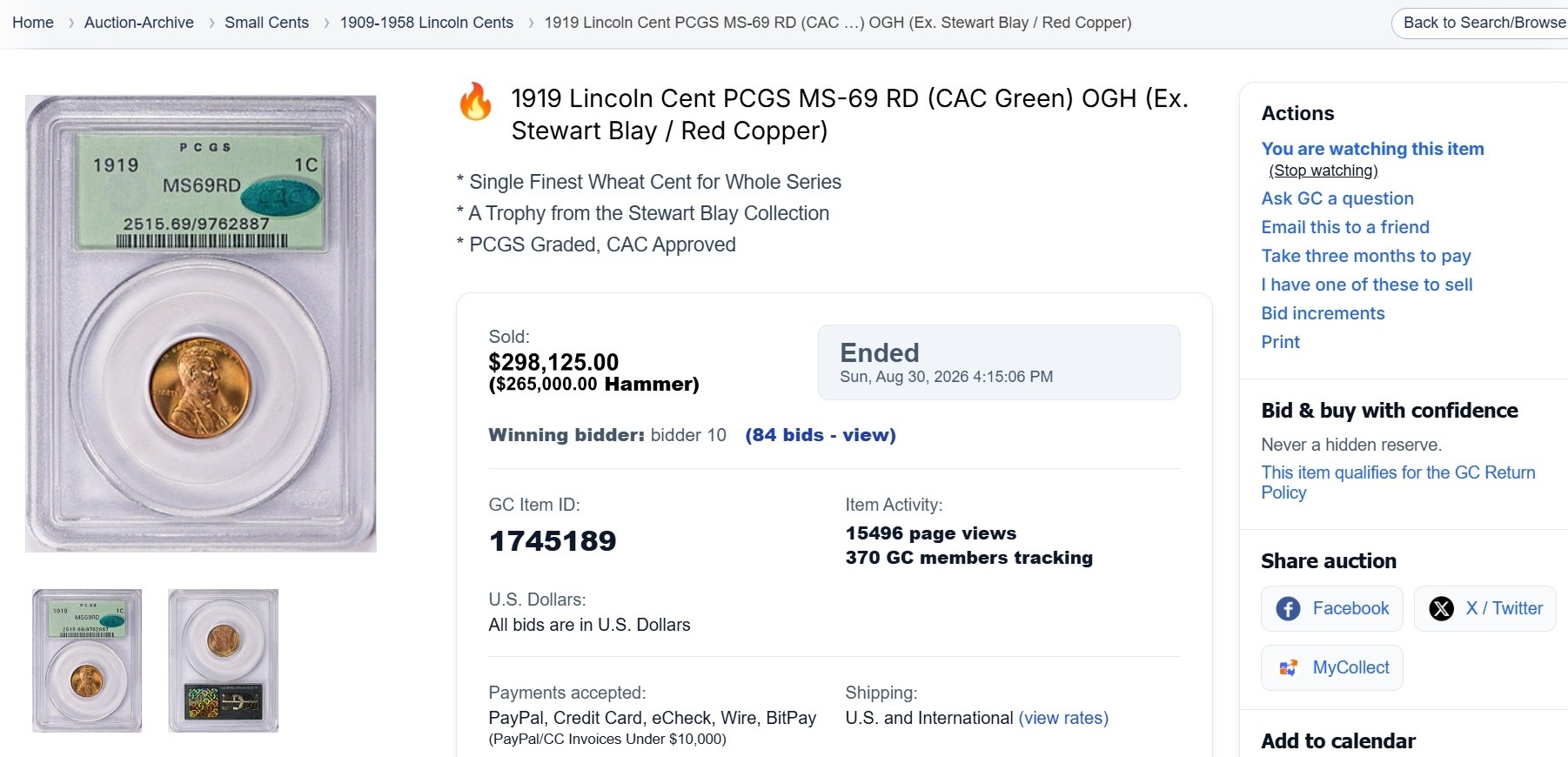Viewport: 1568px width, 757px height.
Task: Click the Facebook logo icon
Action: [1288, 608]
